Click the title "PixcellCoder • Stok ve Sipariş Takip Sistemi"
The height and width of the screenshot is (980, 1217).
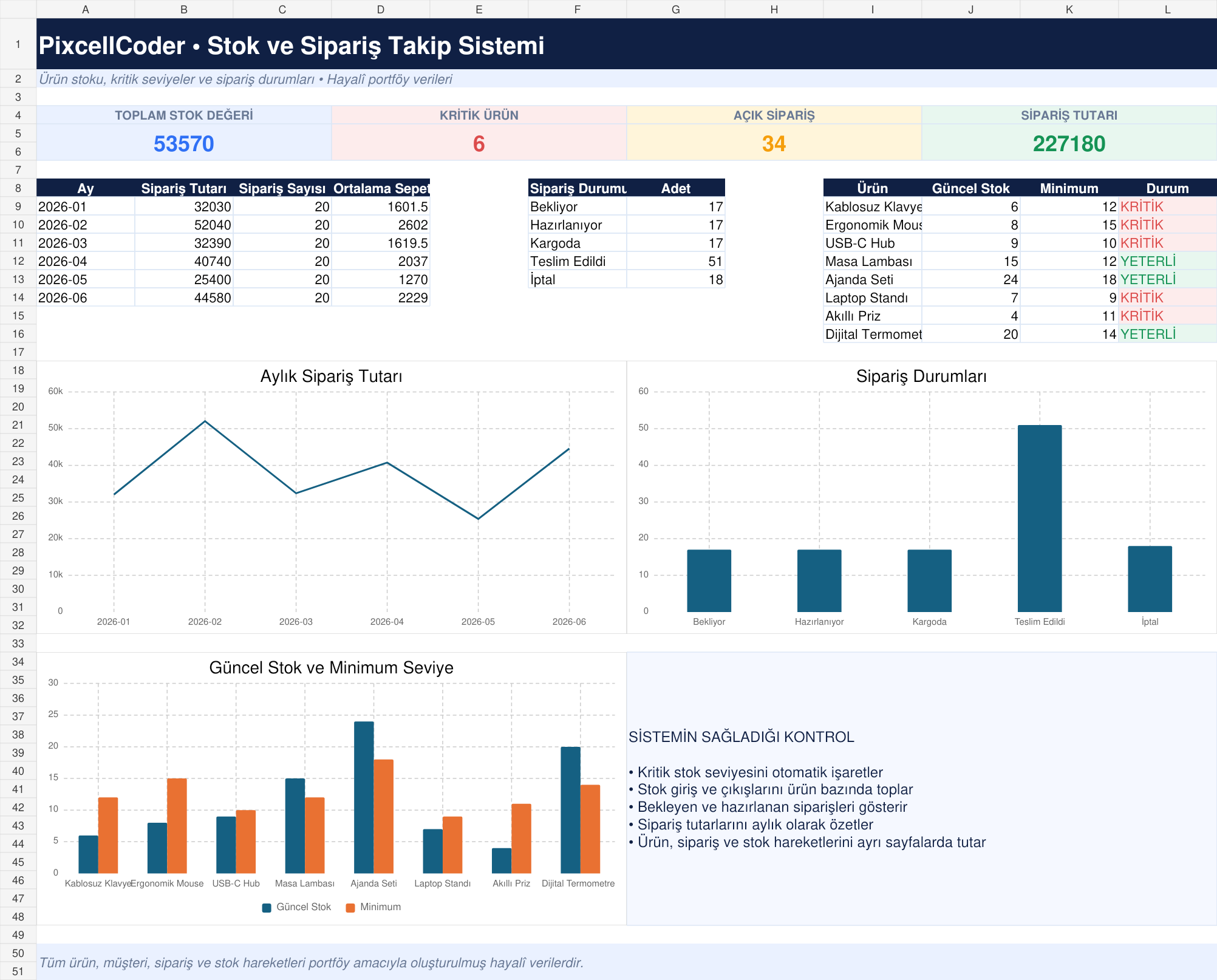tap(291, 46)
